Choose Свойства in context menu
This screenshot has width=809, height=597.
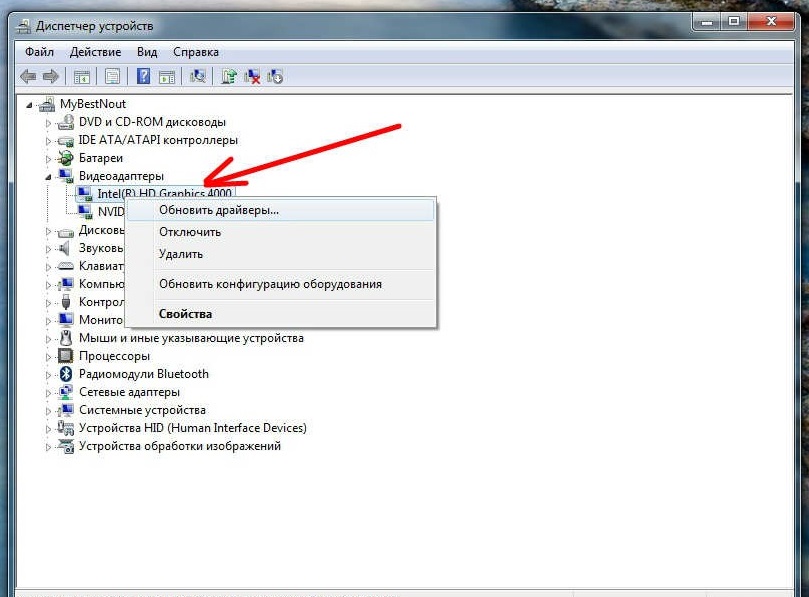281,314
